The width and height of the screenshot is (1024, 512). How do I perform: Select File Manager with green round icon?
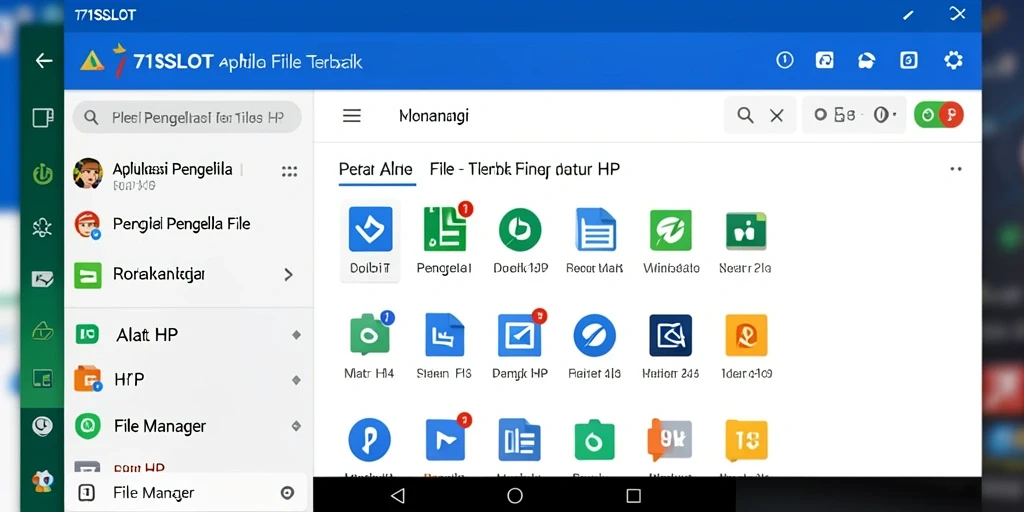tap(186, 426)
